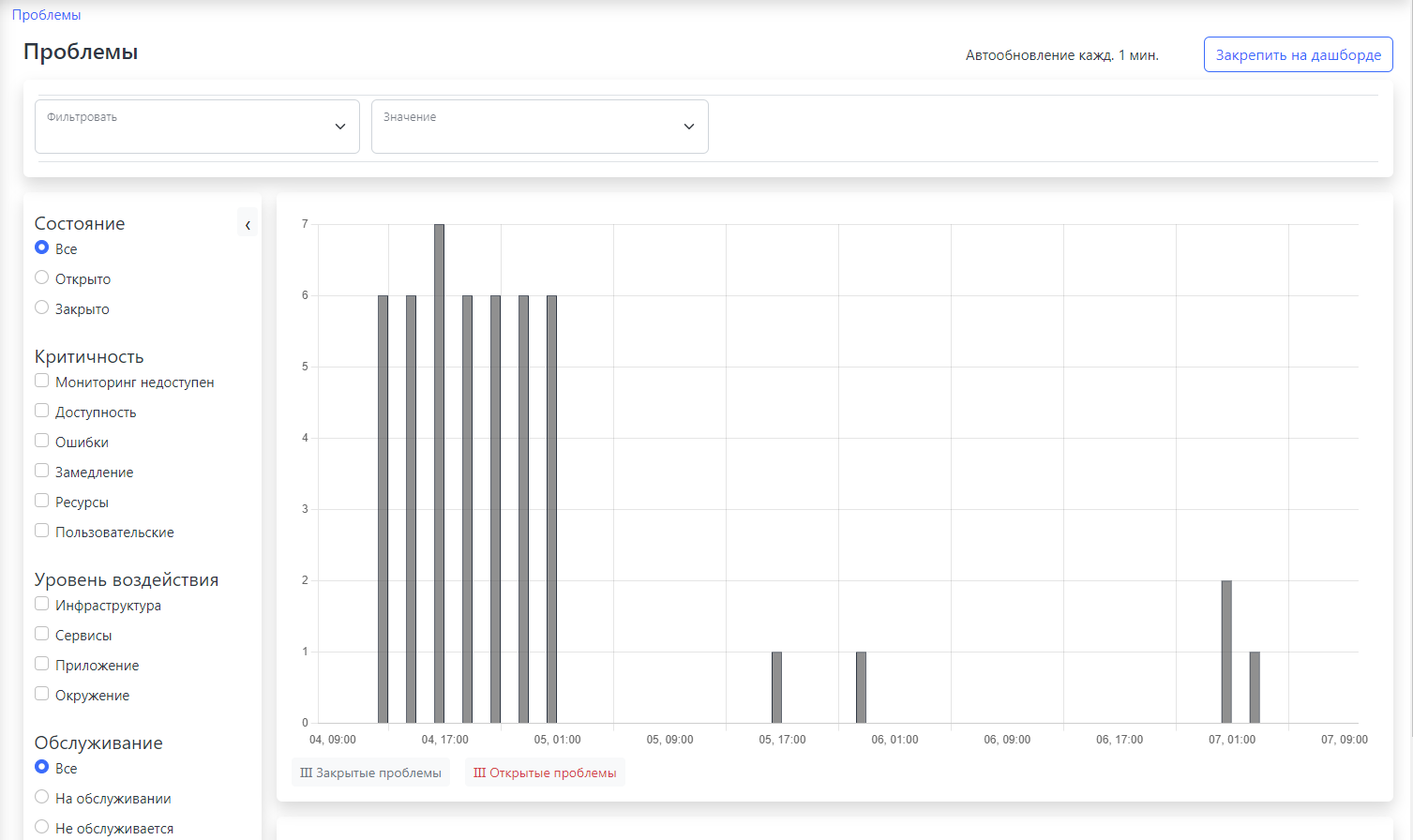
Task: Open the Значение dropdown
Action: pos(539,127)
